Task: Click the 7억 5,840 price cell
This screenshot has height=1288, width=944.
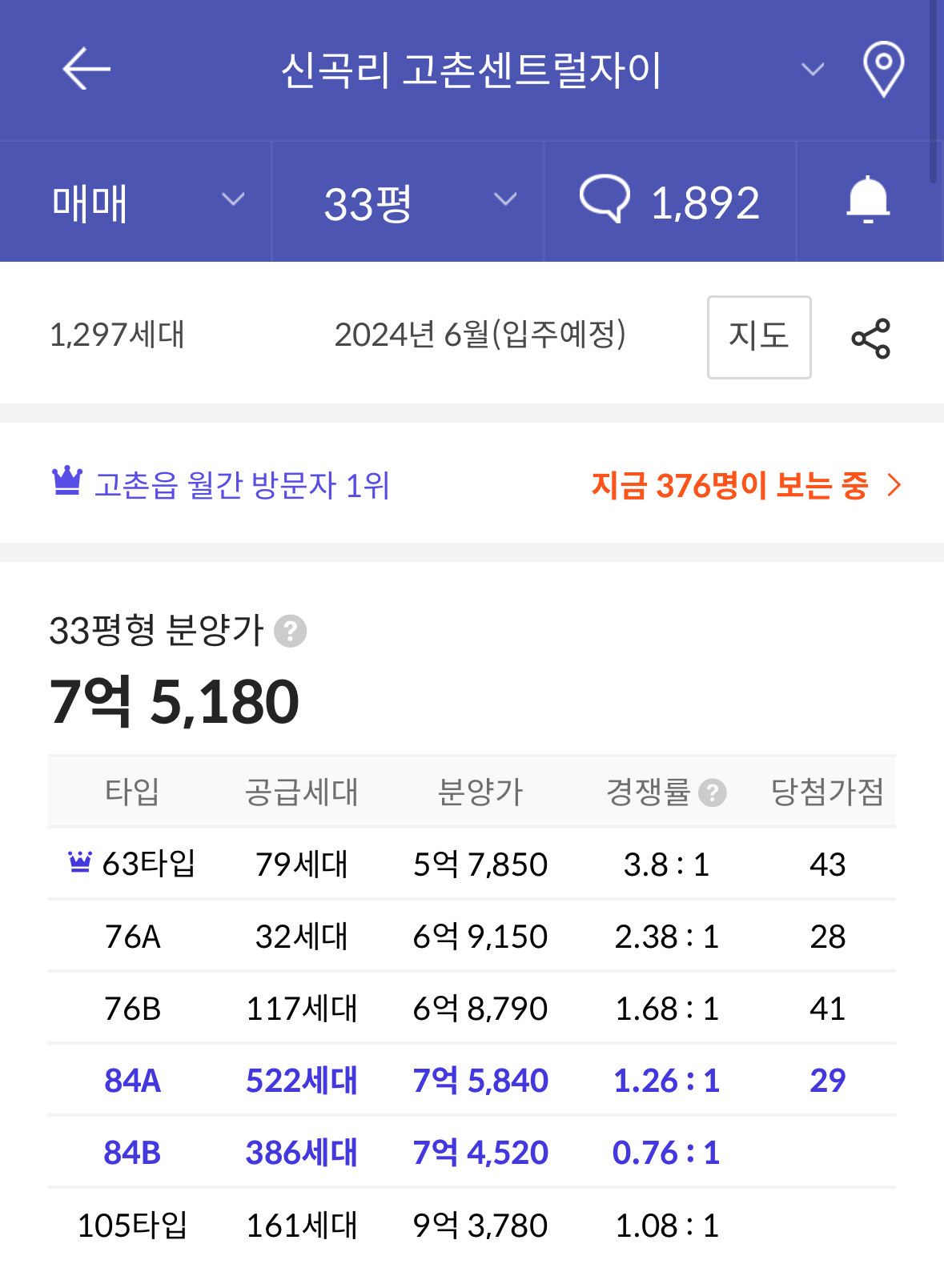Action: [x=480, y=1080]
